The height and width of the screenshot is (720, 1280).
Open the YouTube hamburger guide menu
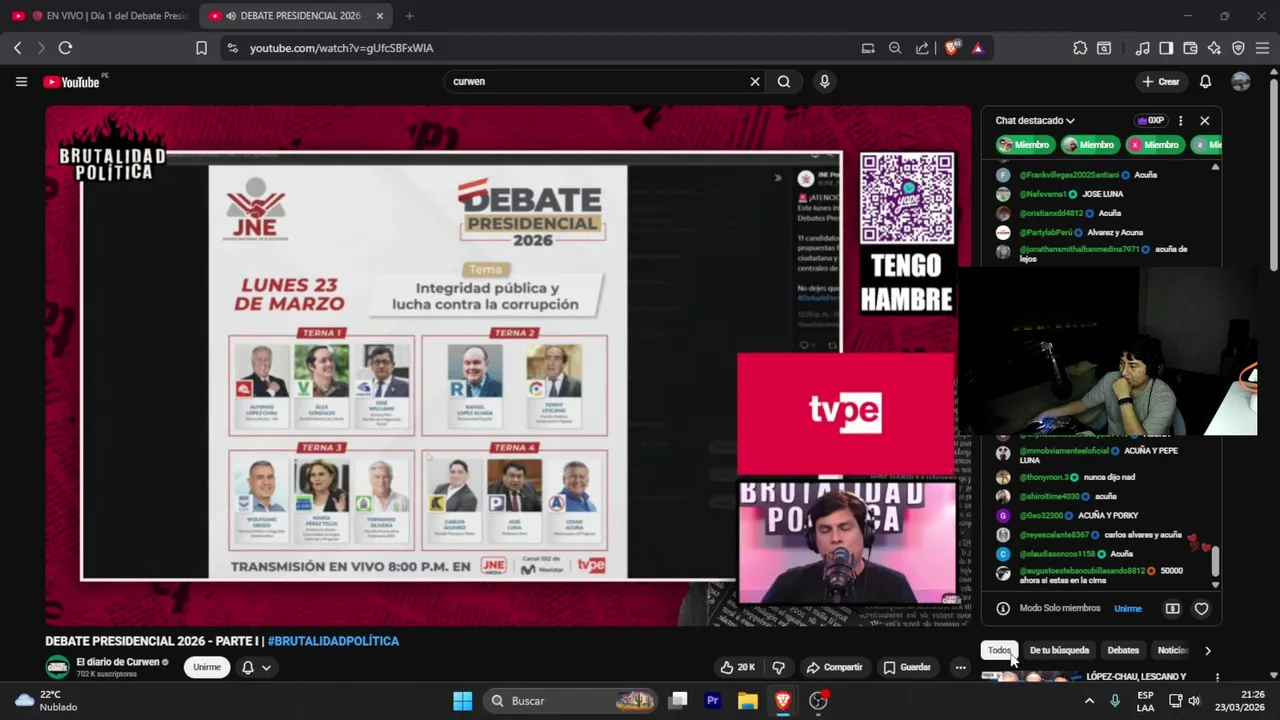click(x=21, y=82)
